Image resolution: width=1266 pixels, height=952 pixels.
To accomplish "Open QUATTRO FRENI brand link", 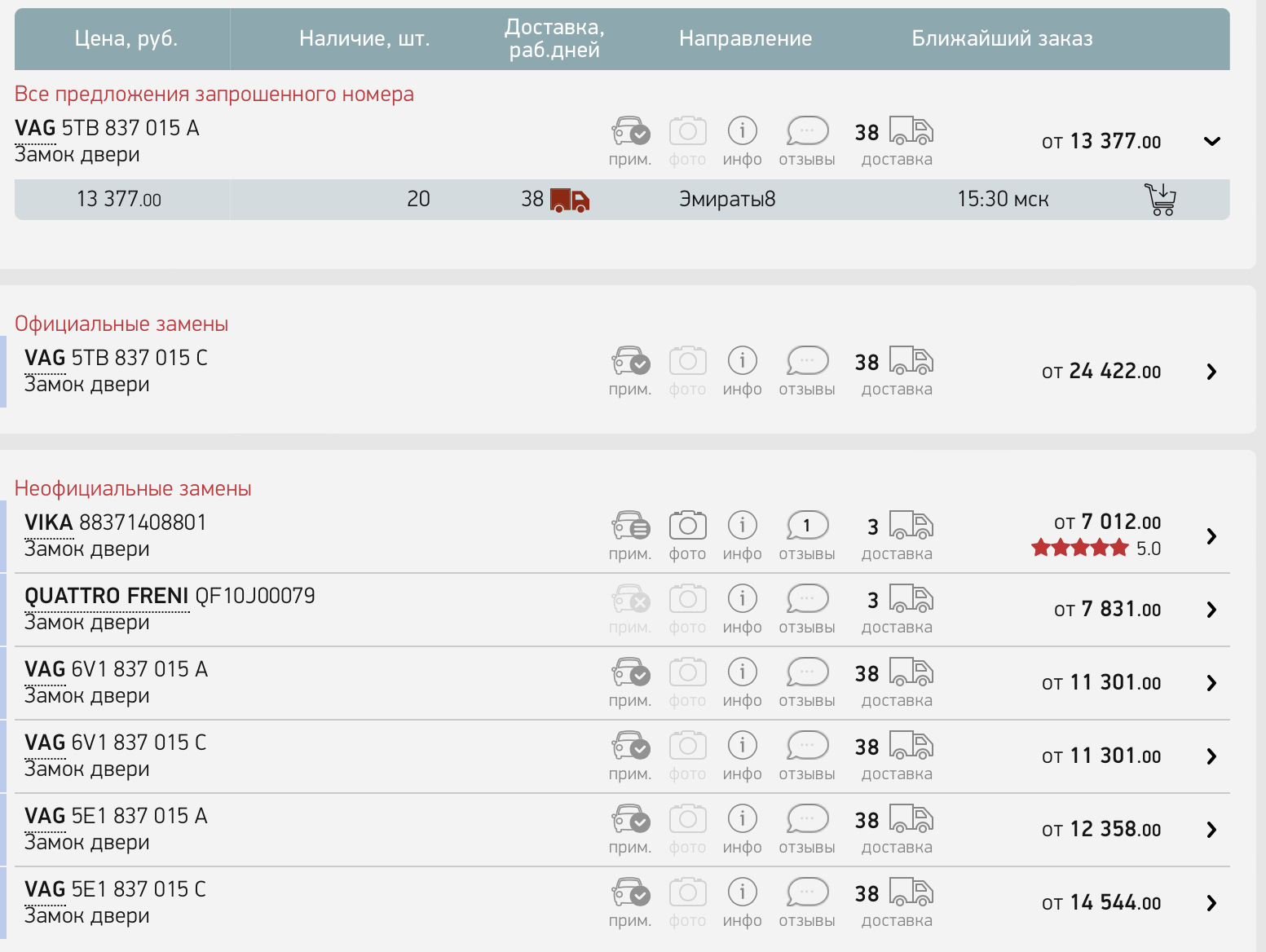I will (x=107, y=596).
